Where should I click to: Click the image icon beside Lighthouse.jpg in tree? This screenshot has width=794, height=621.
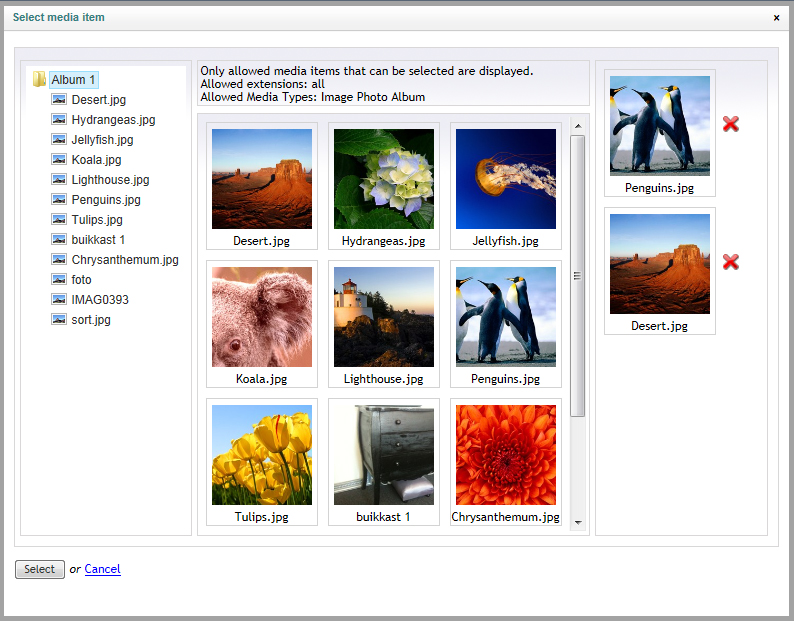pos(59,179)
